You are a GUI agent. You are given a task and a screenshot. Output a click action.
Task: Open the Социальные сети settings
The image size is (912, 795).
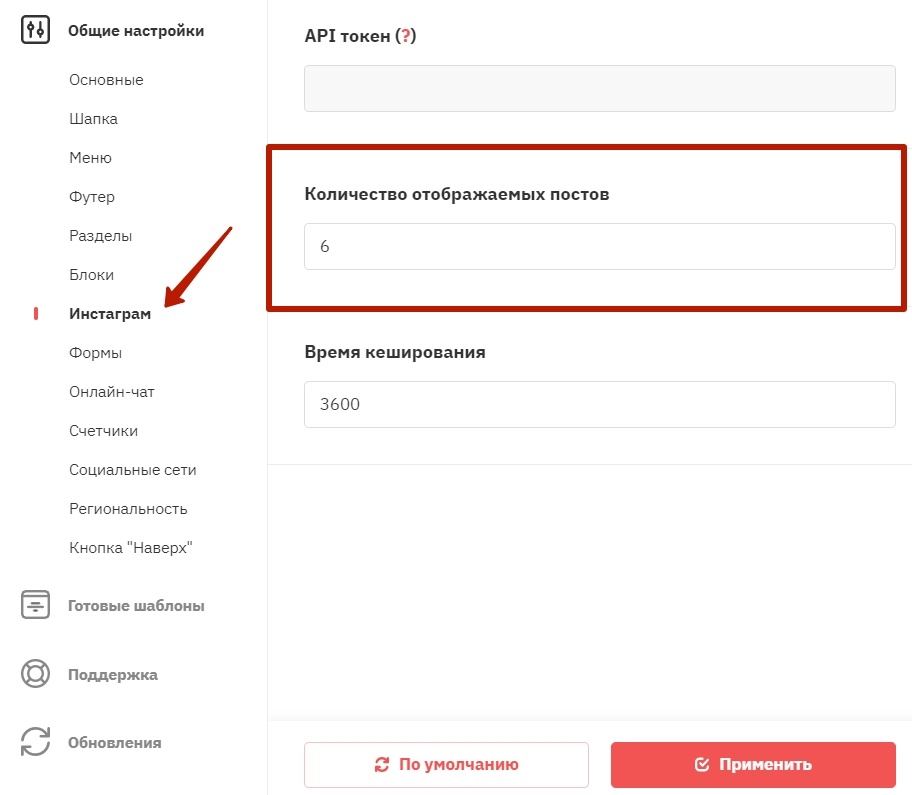pyautogui.click(x=133, y=469)
